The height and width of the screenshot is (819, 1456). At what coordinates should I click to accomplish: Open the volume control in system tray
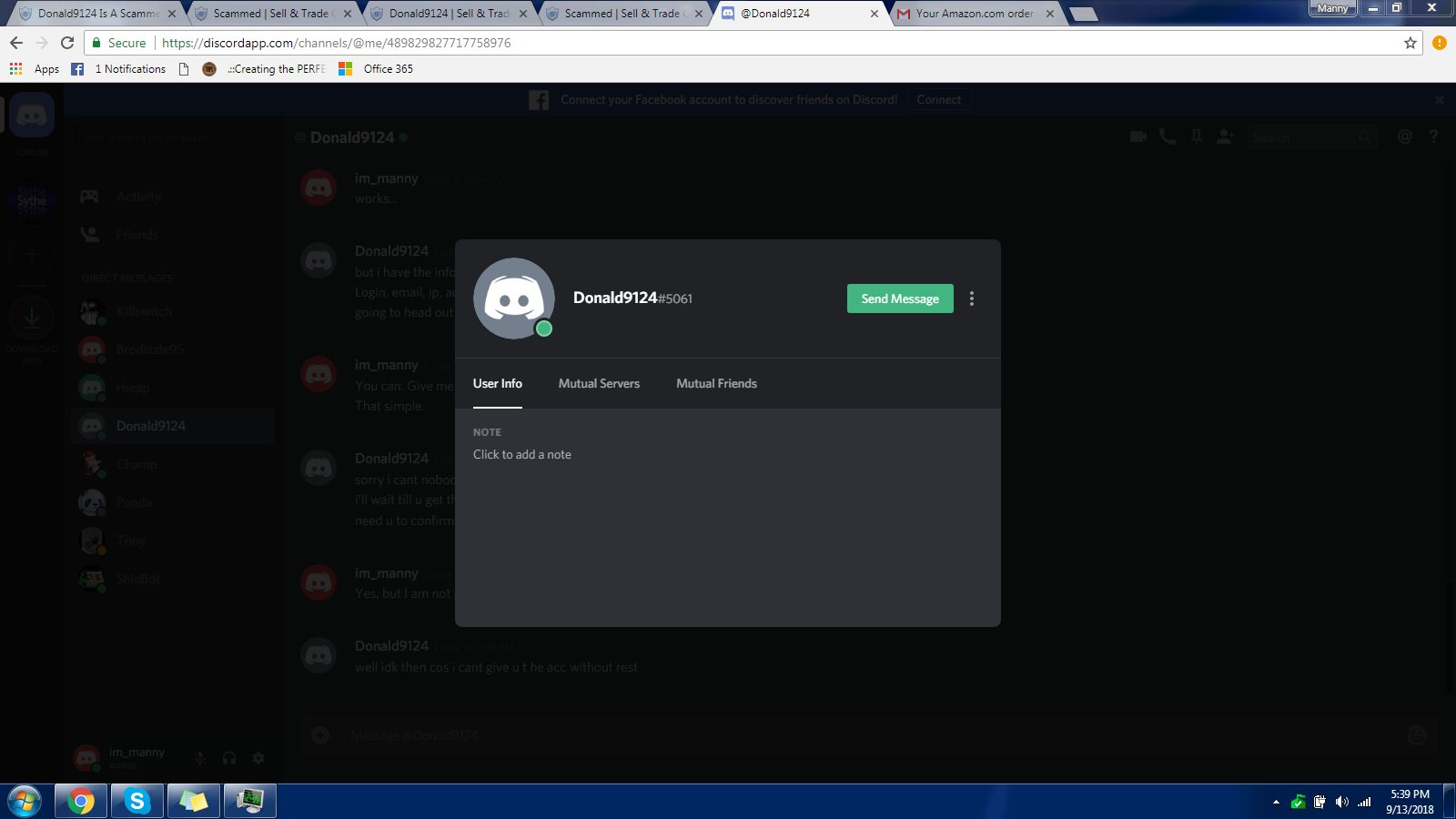[x=1342, y=802]
